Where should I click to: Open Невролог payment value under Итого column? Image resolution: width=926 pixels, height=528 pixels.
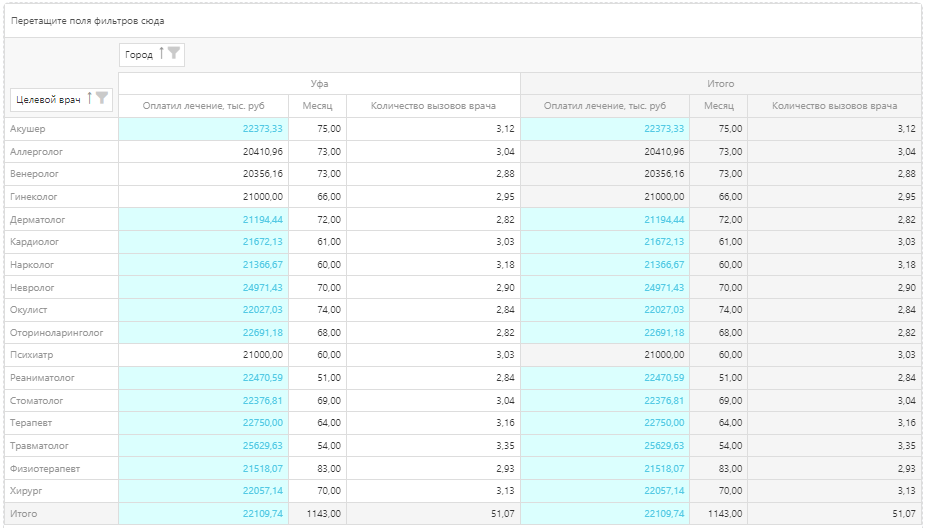pyautogui.click(x=663, y=287)
